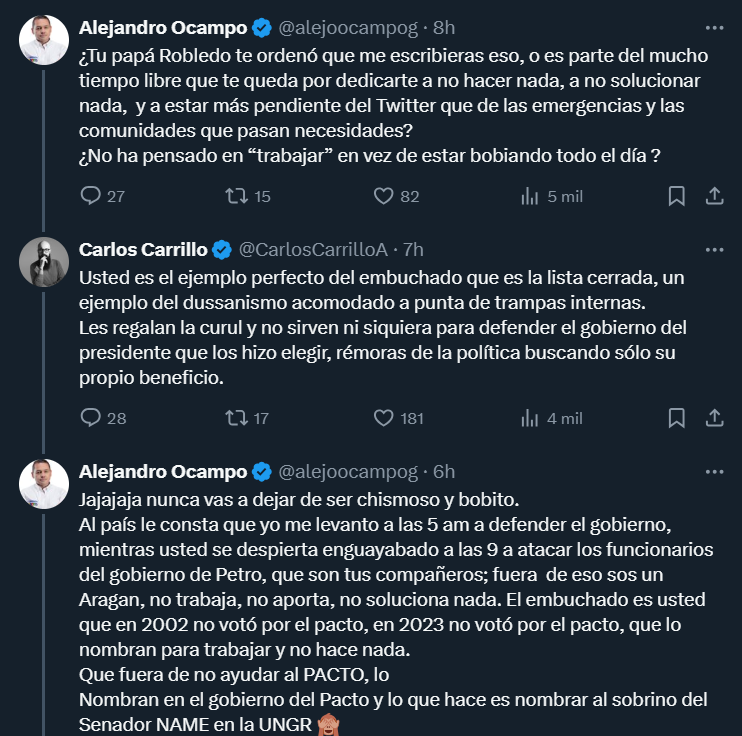Open Carlos Carrillo's profile picture
Image resolution: width=742 pixels, height=736 pixels.
(x=44, y=263)
